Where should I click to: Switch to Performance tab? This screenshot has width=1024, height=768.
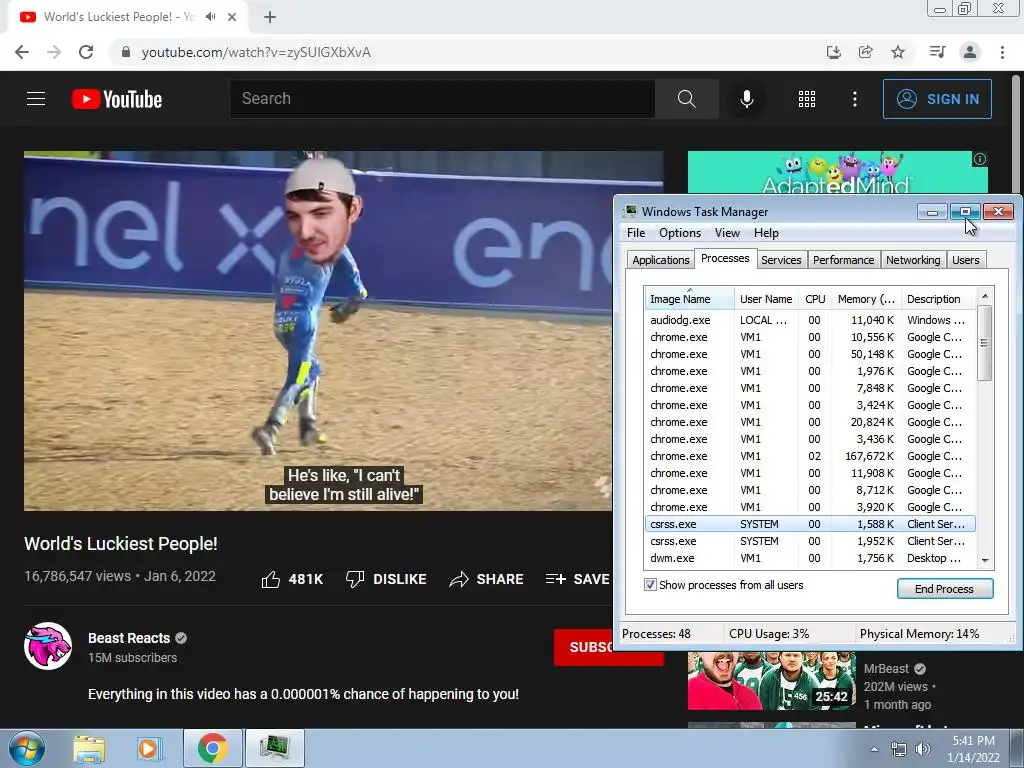point(843,260)
